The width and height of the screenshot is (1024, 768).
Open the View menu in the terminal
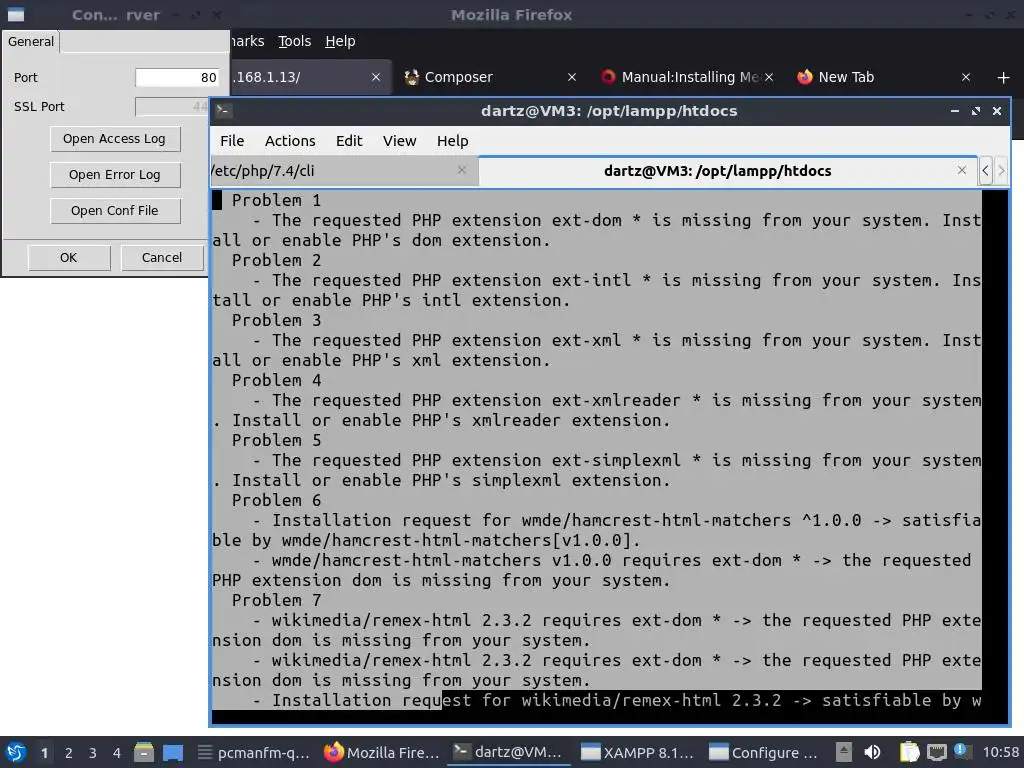click(x=399, y=141)
